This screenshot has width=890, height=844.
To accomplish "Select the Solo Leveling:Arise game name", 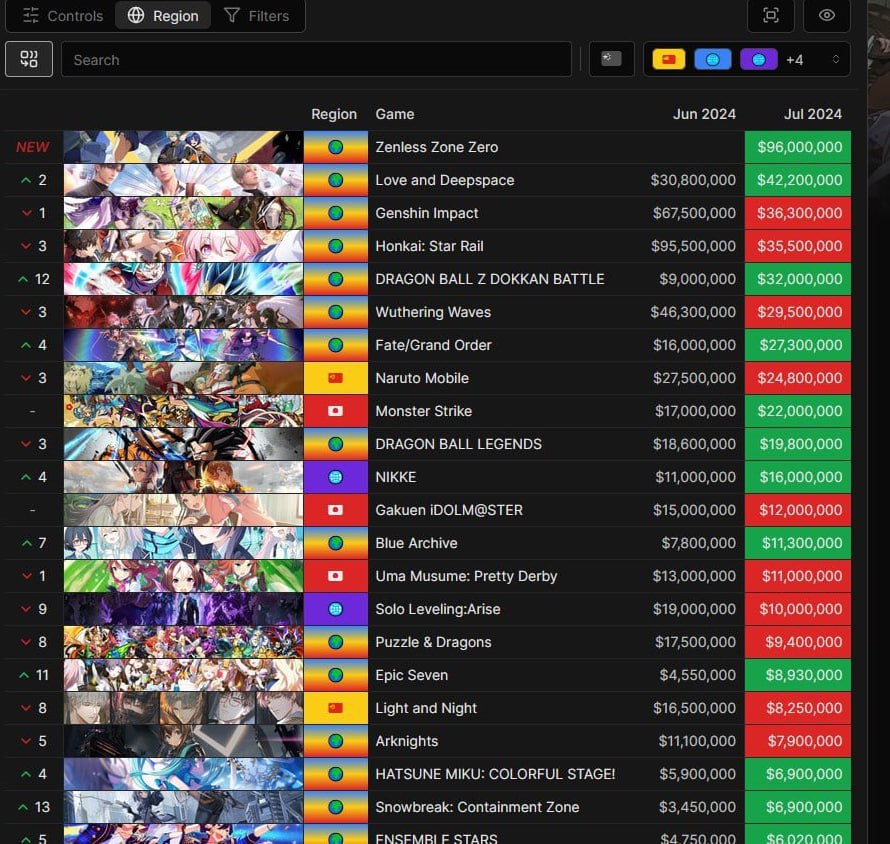I will point(438,608).
